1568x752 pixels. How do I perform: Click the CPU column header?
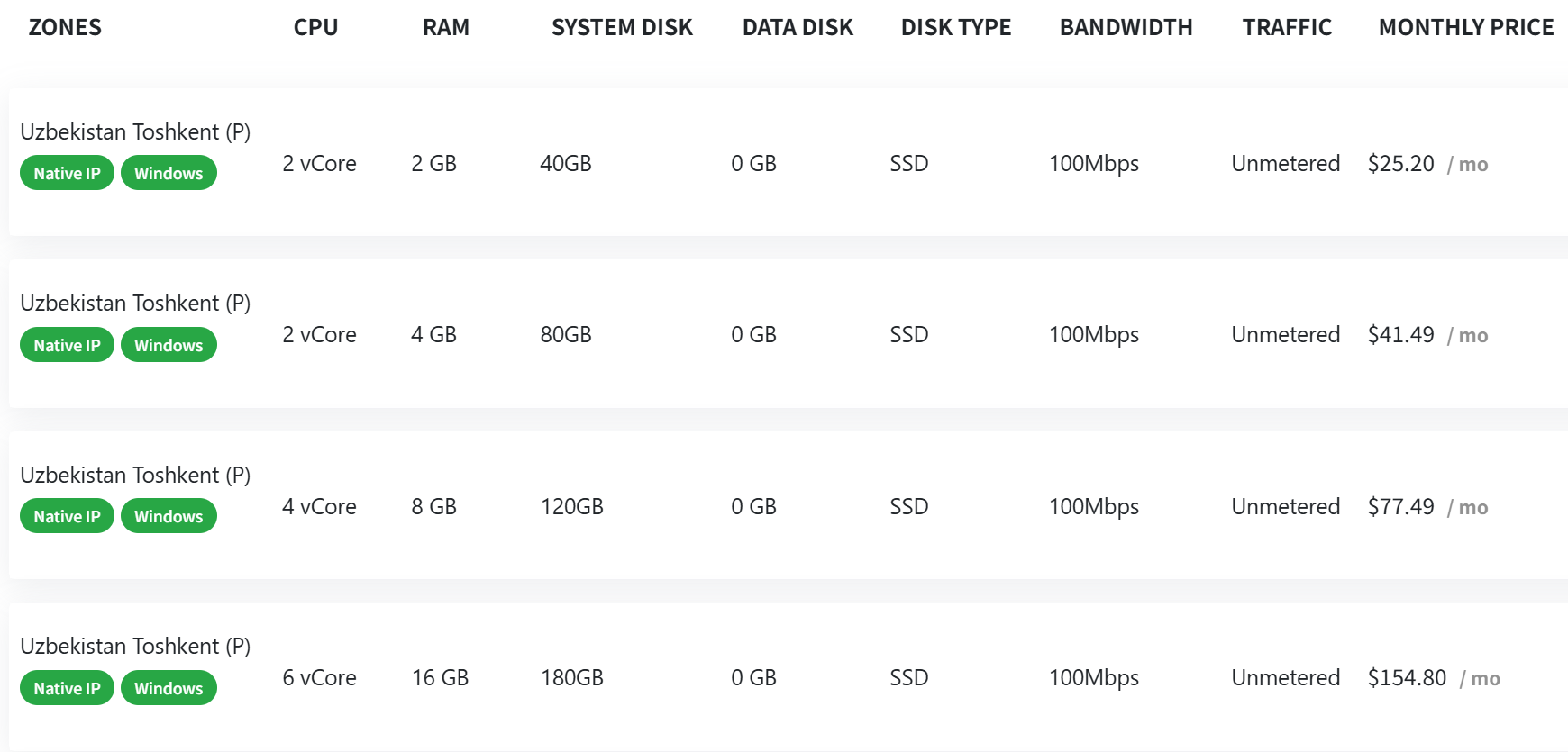315,28
